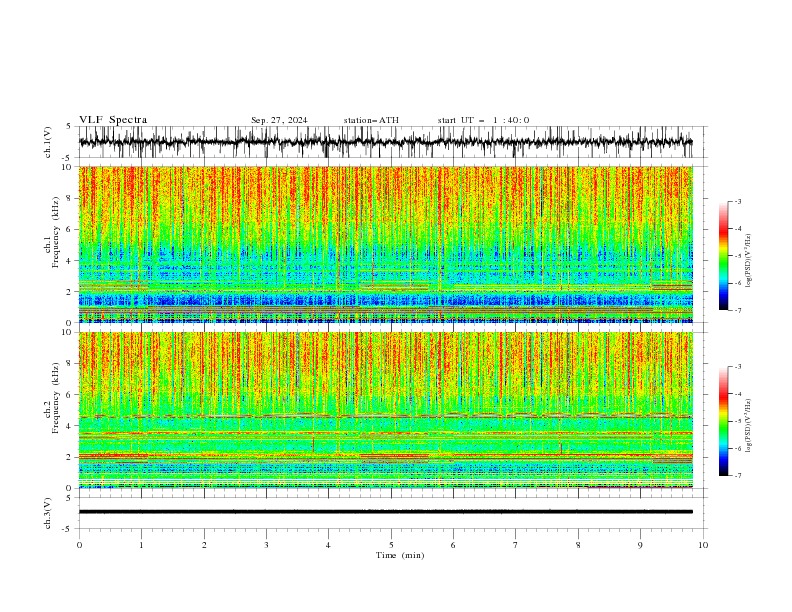Click the ch.1 spectrogram panel

click(385, 244)
